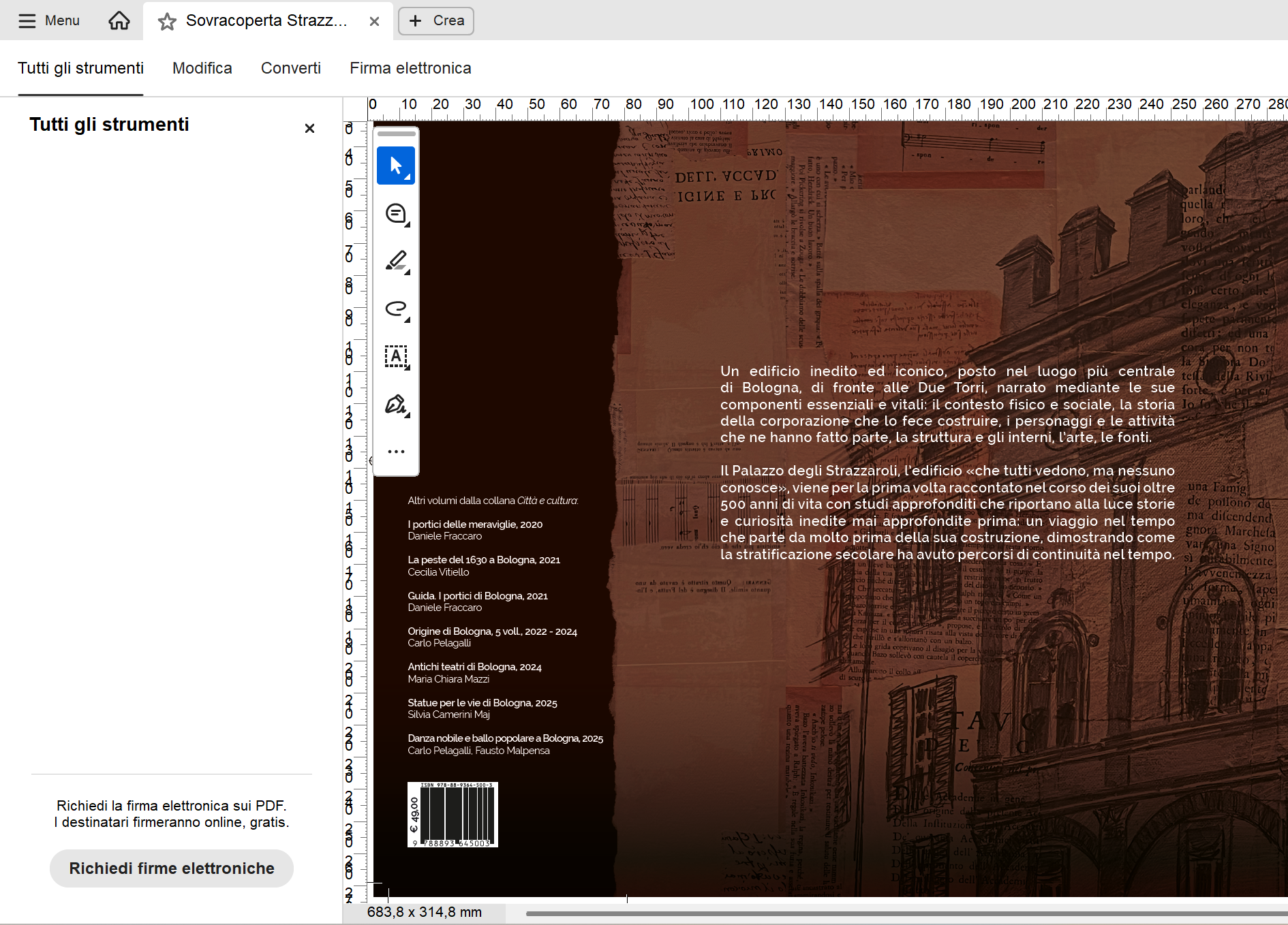The height and width of the screenshot is (925, 1288).
Task: Close the Tutti gli strumenti panel
Action: (309, 128)
